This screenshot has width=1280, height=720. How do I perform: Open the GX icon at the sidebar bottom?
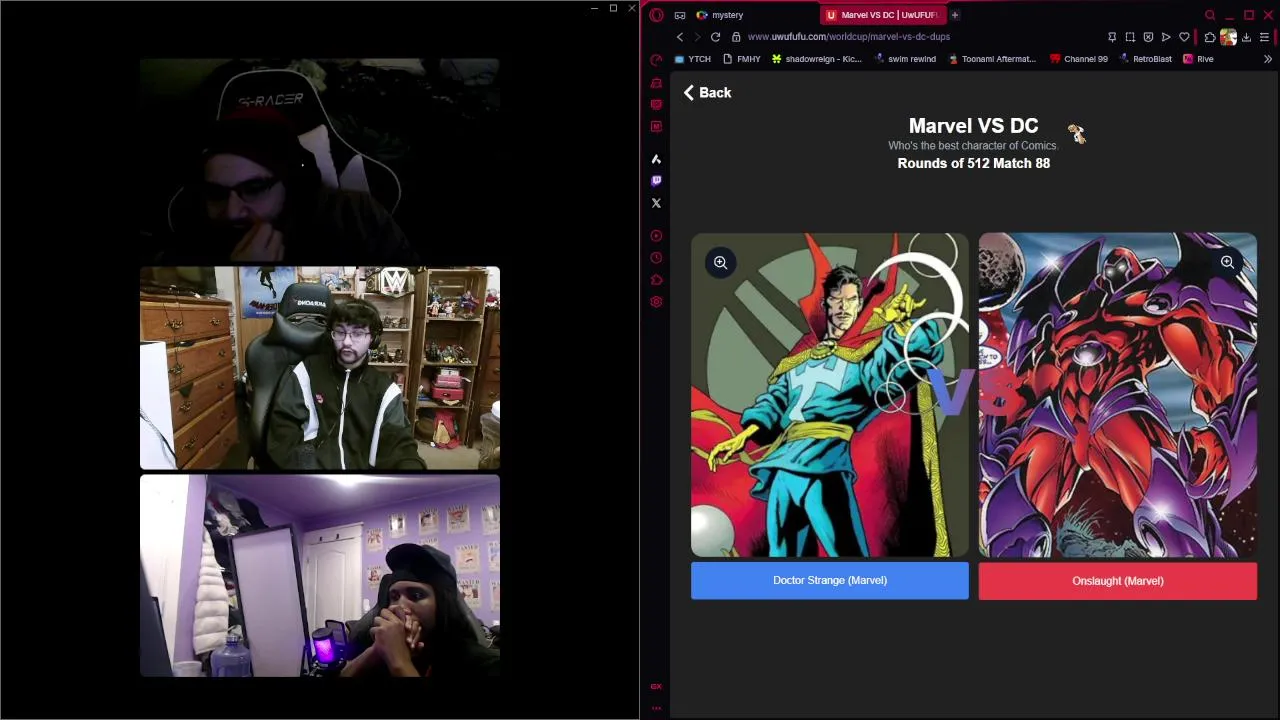coord(656,686)
